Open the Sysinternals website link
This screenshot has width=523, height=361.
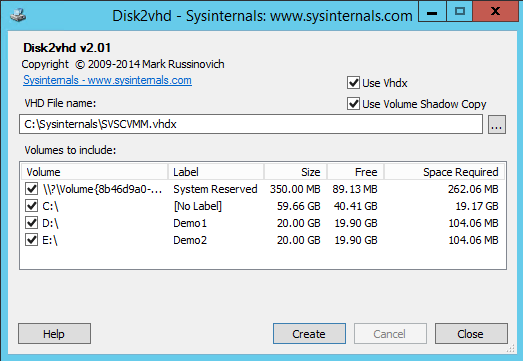tap(107, 80)
